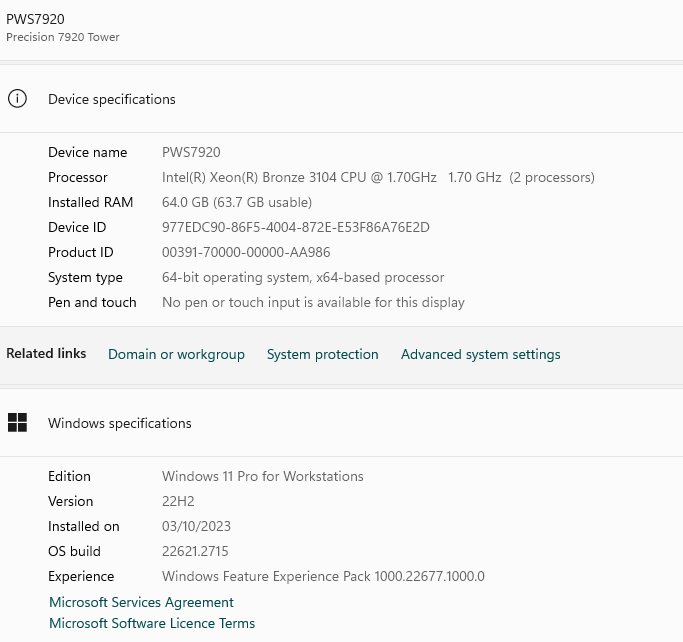This screenshot has height=642, width=683.
Task: Click the Installed RAM 64.0 GB value
Action: coord(236,202)
